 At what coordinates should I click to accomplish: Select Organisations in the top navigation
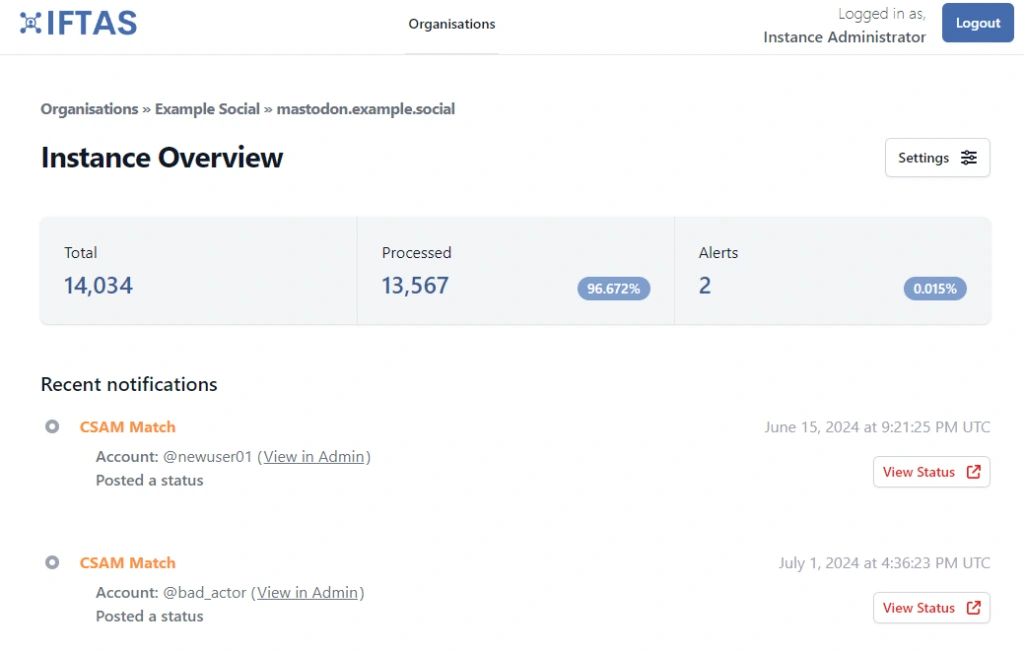point(452,24)
